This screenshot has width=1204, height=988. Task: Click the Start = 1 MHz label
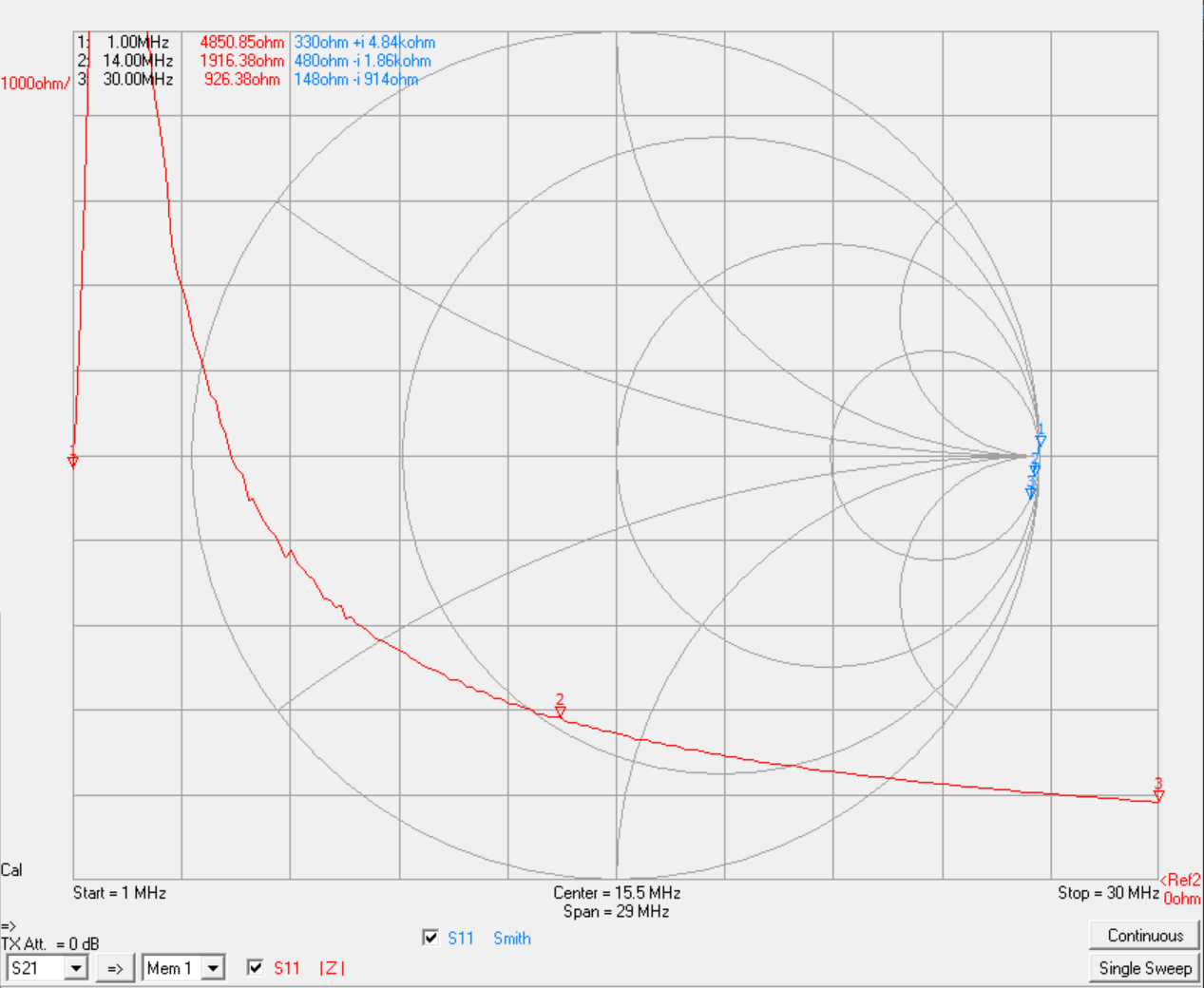tap(120, 893)
